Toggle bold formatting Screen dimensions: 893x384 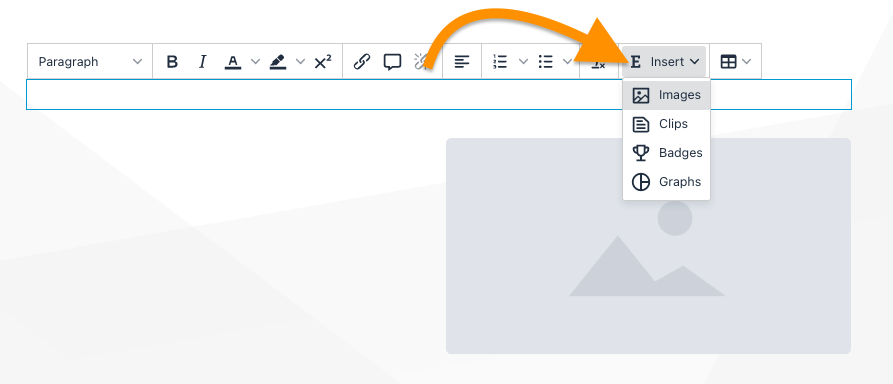172,62
